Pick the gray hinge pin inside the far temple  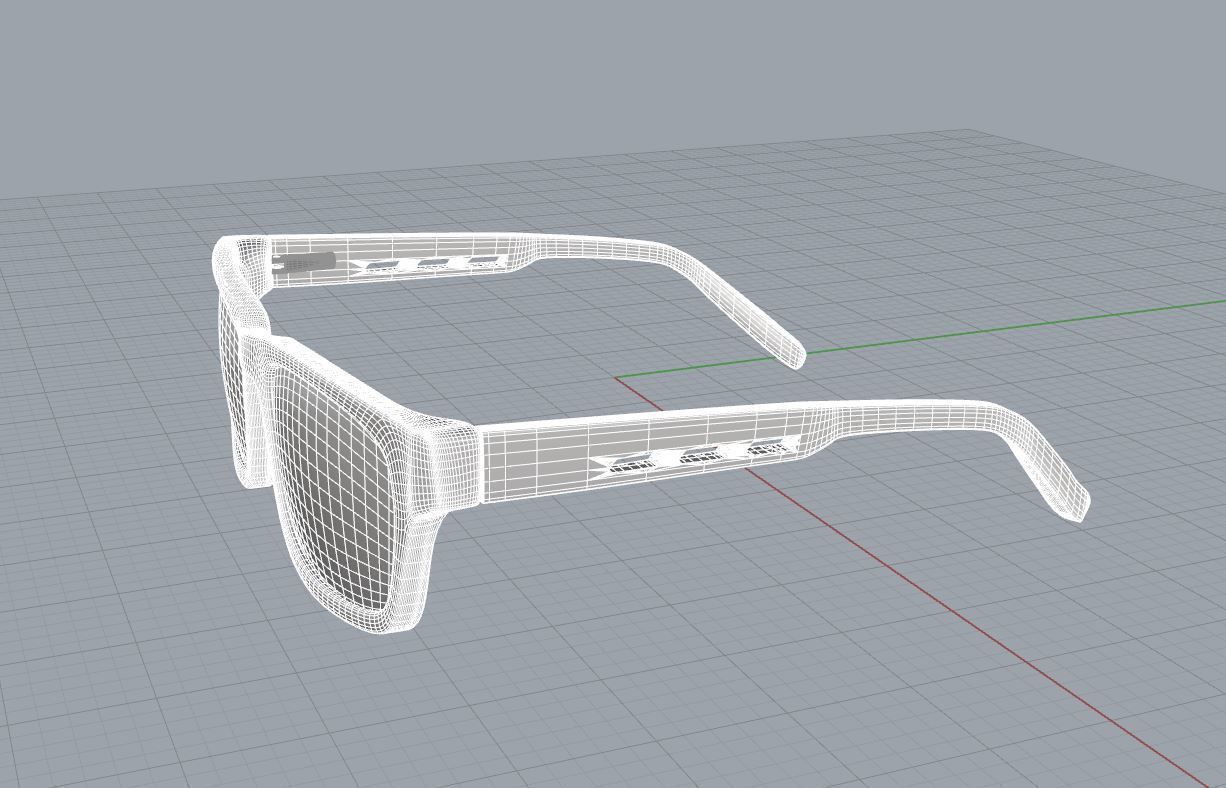pos(304,263)
